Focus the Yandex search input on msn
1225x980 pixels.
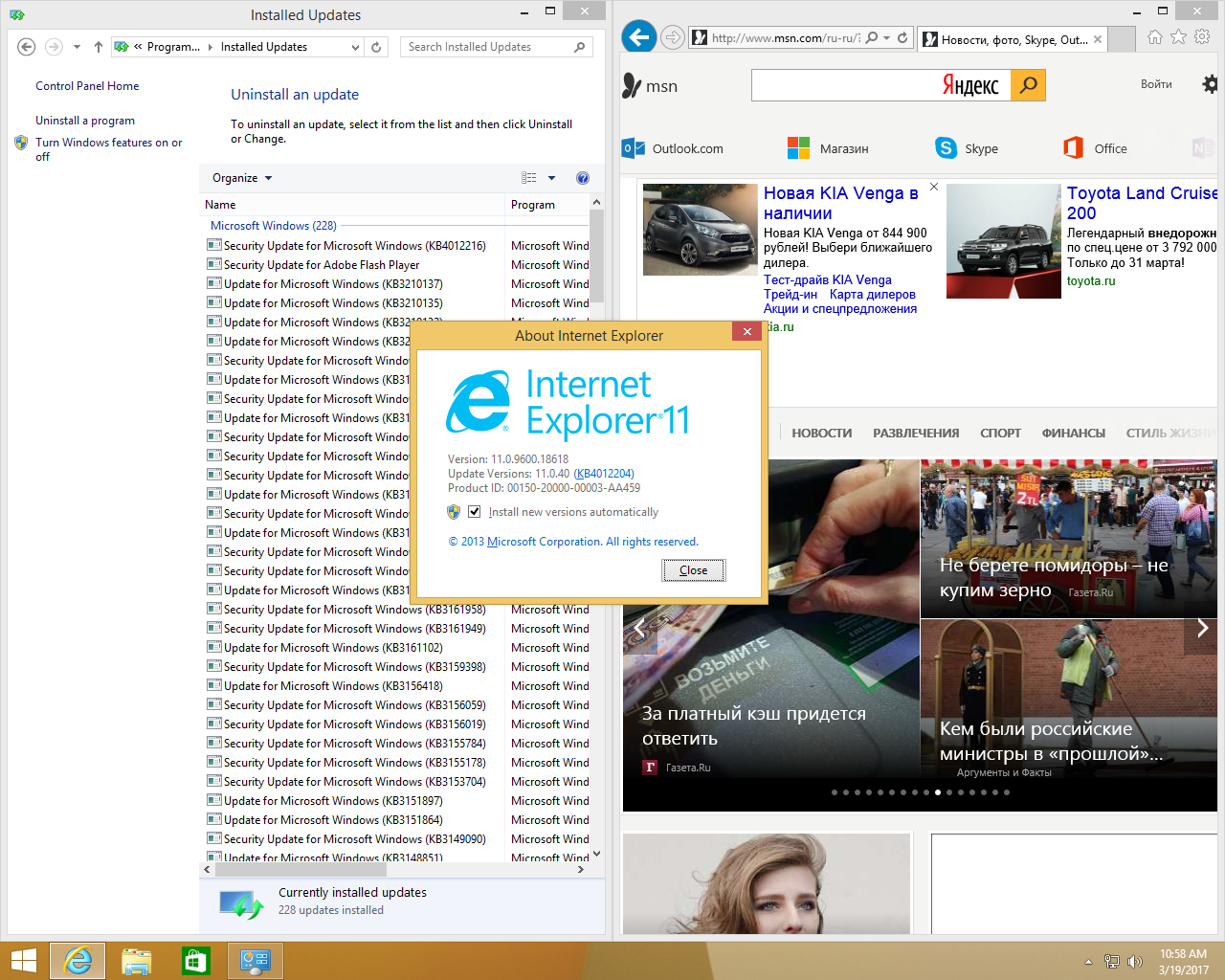tap(880, 85)
